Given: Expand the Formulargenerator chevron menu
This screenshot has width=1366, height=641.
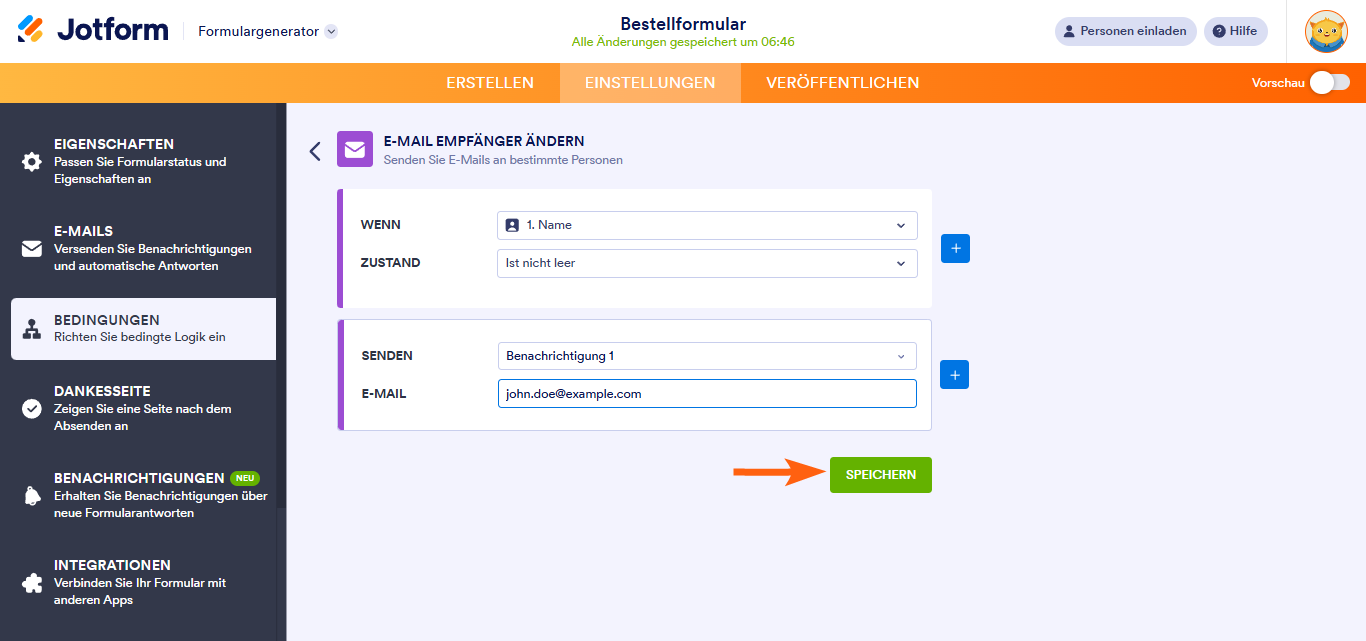Looking at the screenshot, I should (x=331, y=31).
